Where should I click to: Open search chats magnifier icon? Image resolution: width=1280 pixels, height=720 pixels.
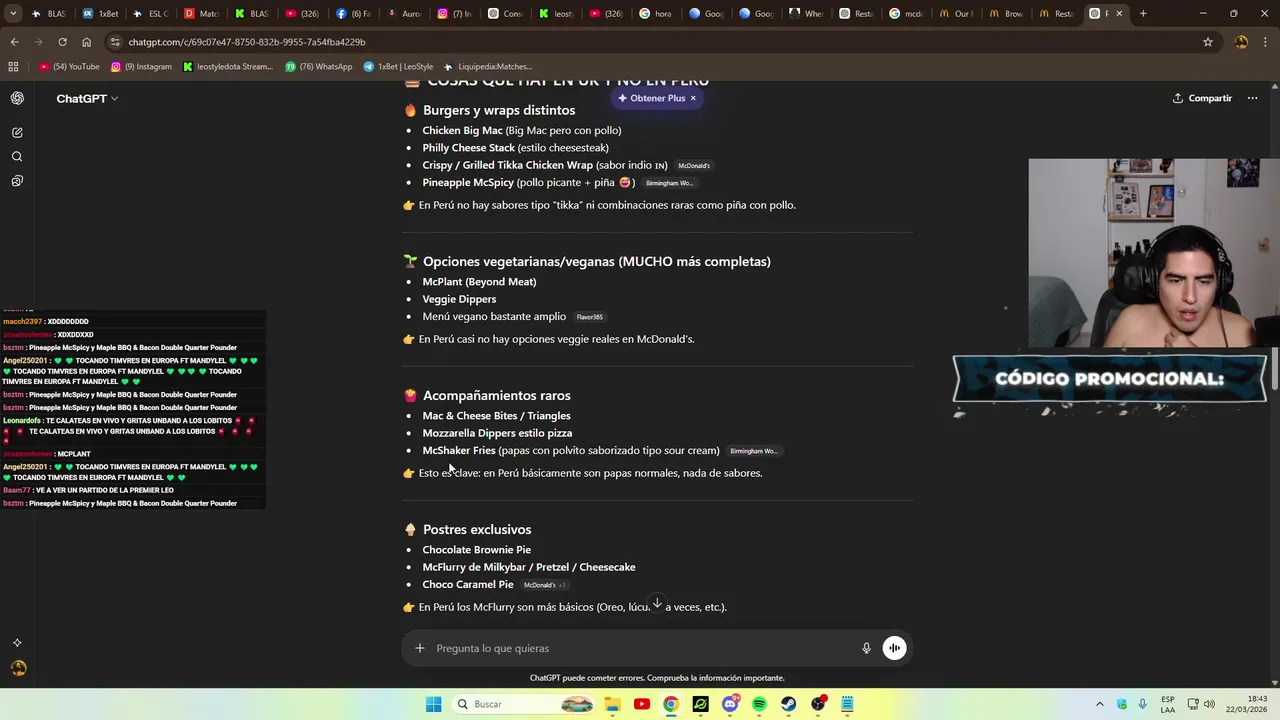pyautogui.click(x=17, y=157)
